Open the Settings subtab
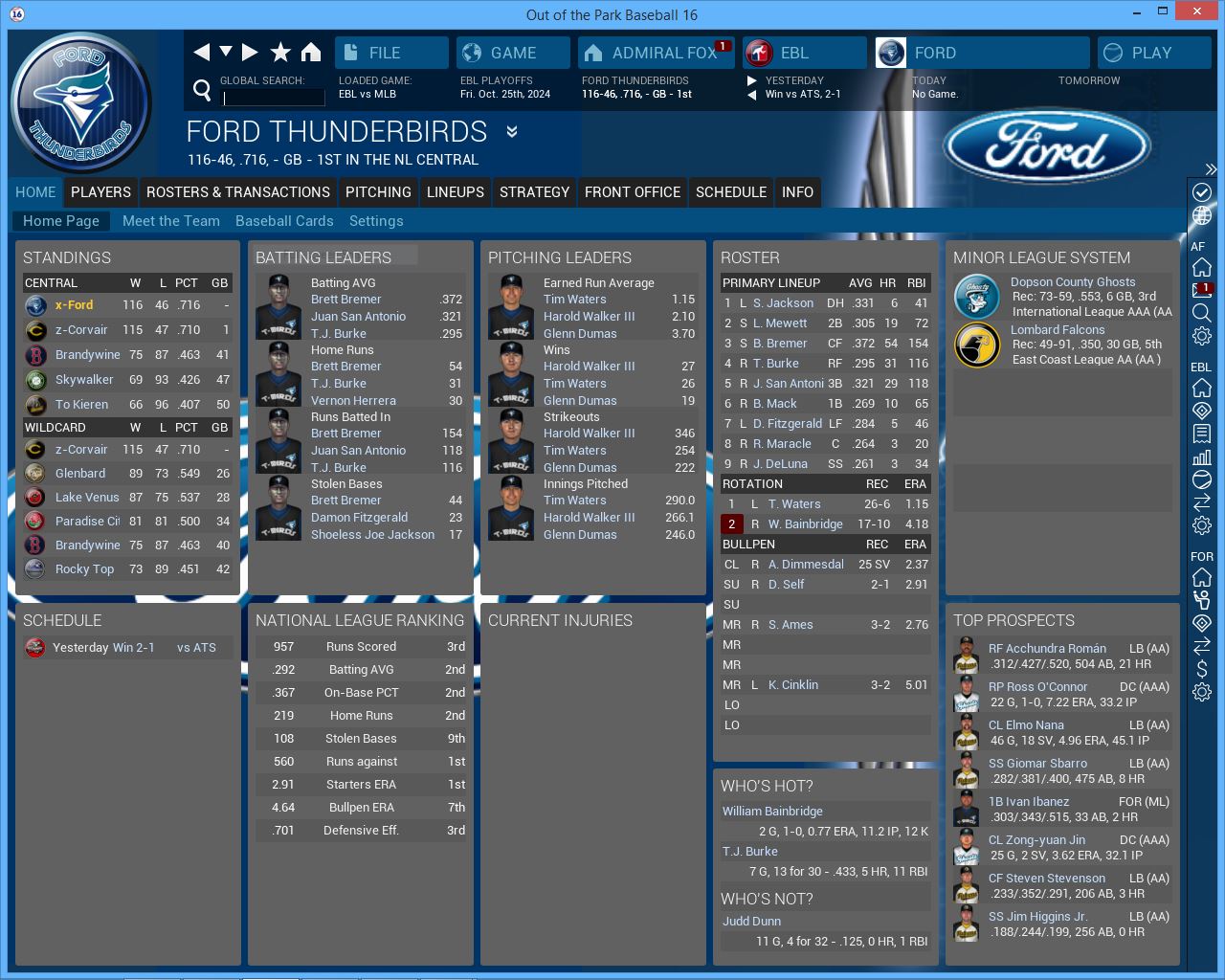The image size is (1225, 980). (376, 221)
